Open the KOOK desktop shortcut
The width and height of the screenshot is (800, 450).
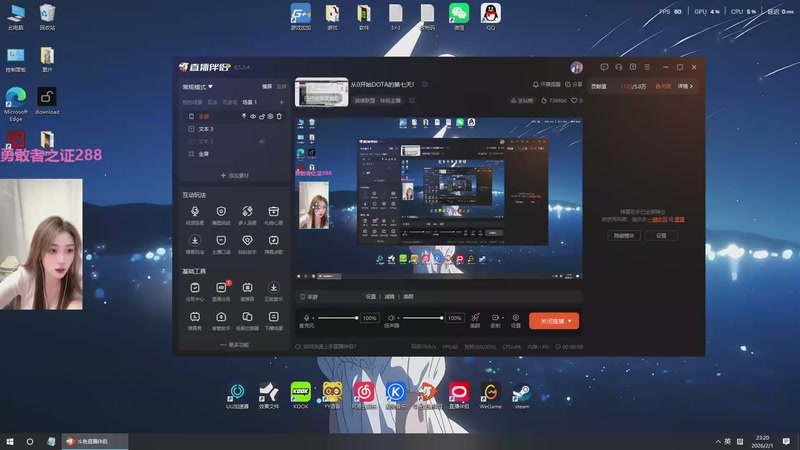coord(301,396)
